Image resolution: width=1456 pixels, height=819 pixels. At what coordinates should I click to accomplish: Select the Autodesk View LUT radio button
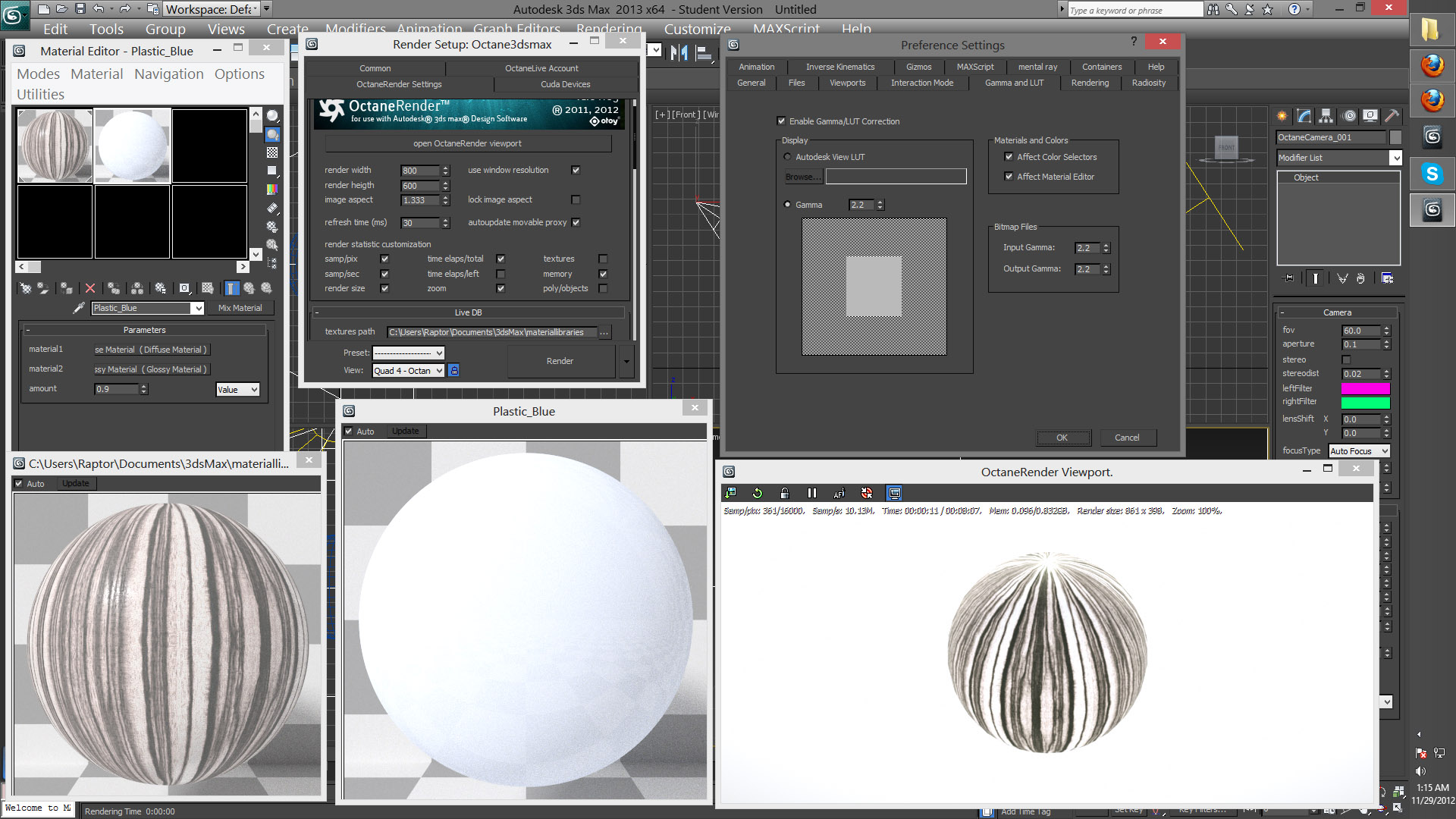[787, 157]
